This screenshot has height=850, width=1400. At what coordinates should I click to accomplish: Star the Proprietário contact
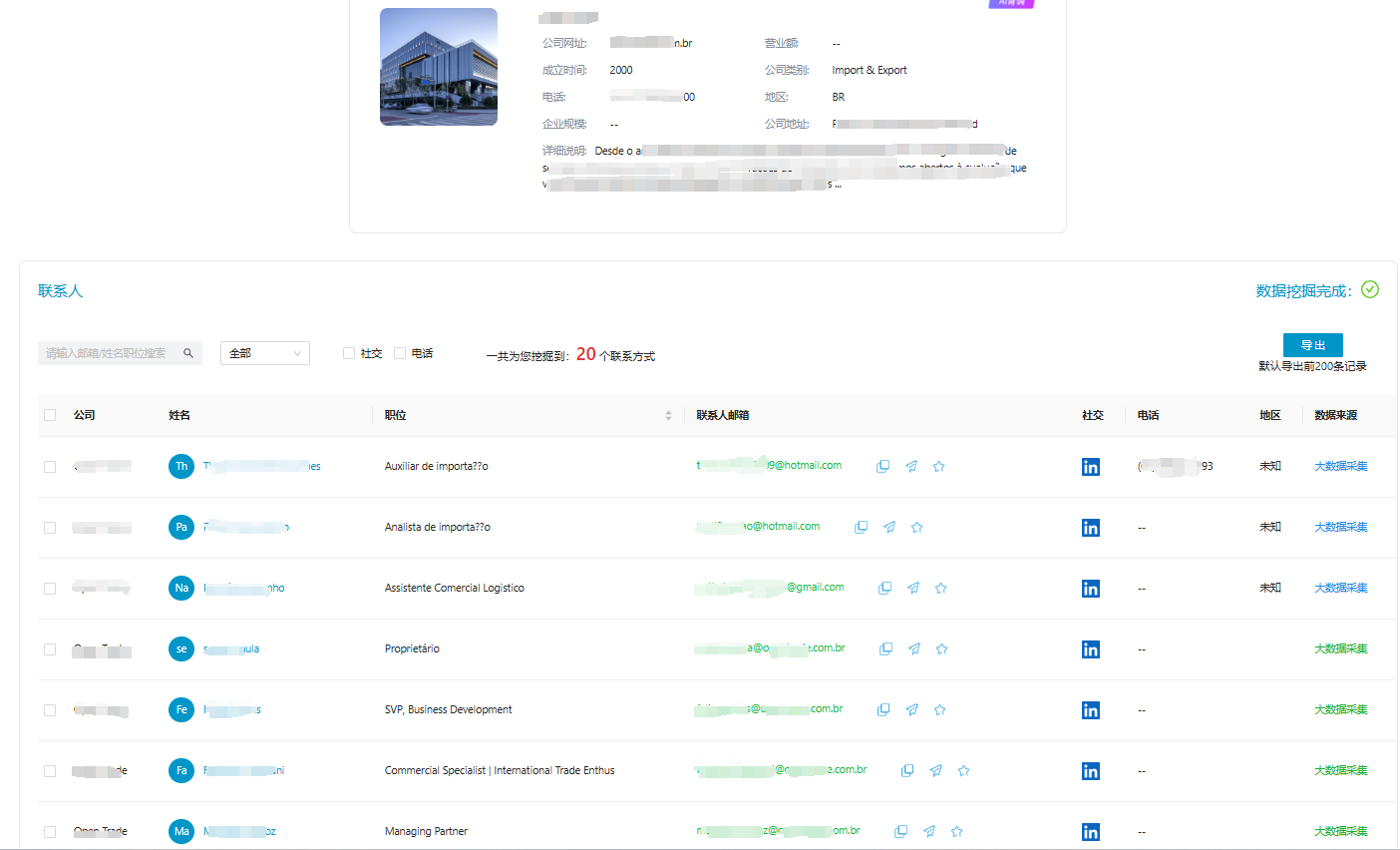[x=941, y=649]
